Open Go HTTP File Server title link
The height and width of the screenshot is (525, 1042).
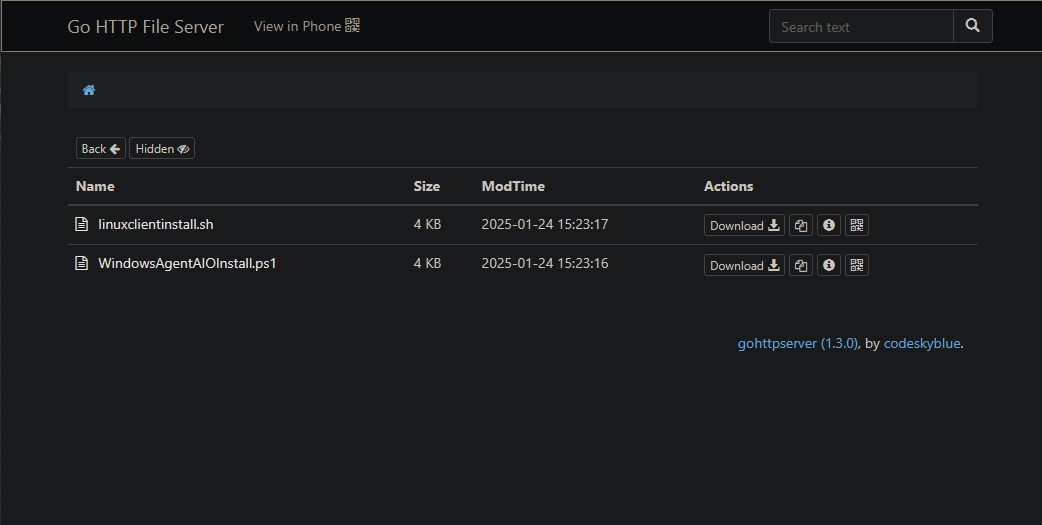tap(146, 27)
